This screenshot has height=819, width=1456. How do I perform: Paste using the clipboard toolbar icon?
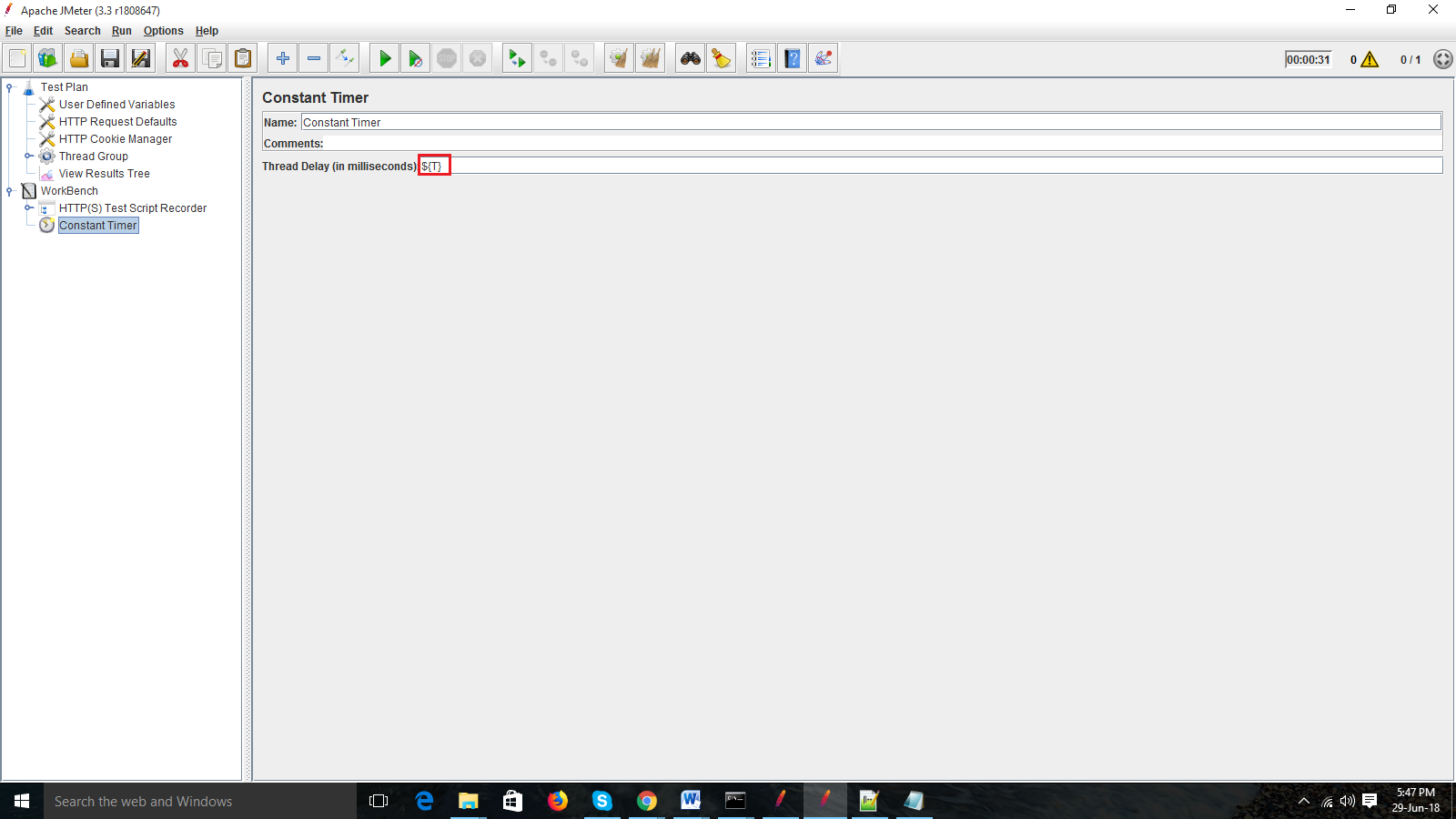243,59
